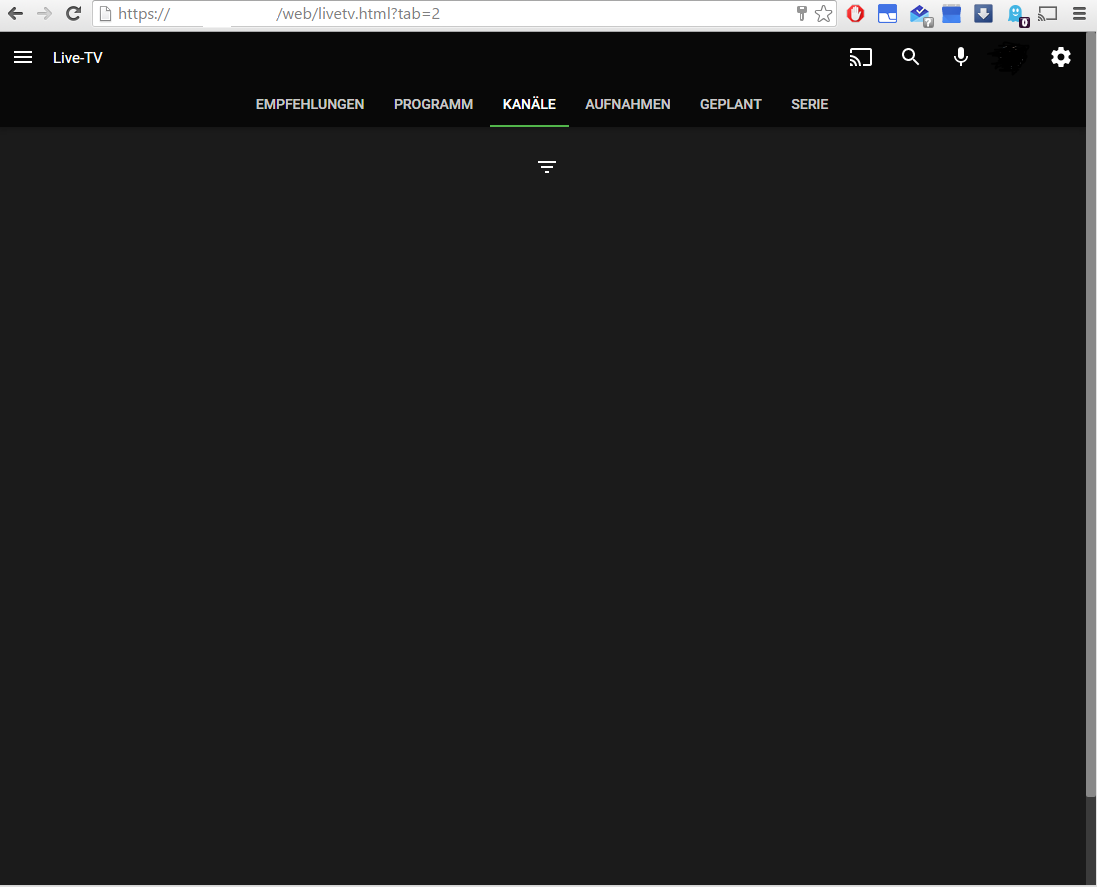1097x887 pixels.
Task: Switch to the Programm tab
Action: (x=433, y=104)
